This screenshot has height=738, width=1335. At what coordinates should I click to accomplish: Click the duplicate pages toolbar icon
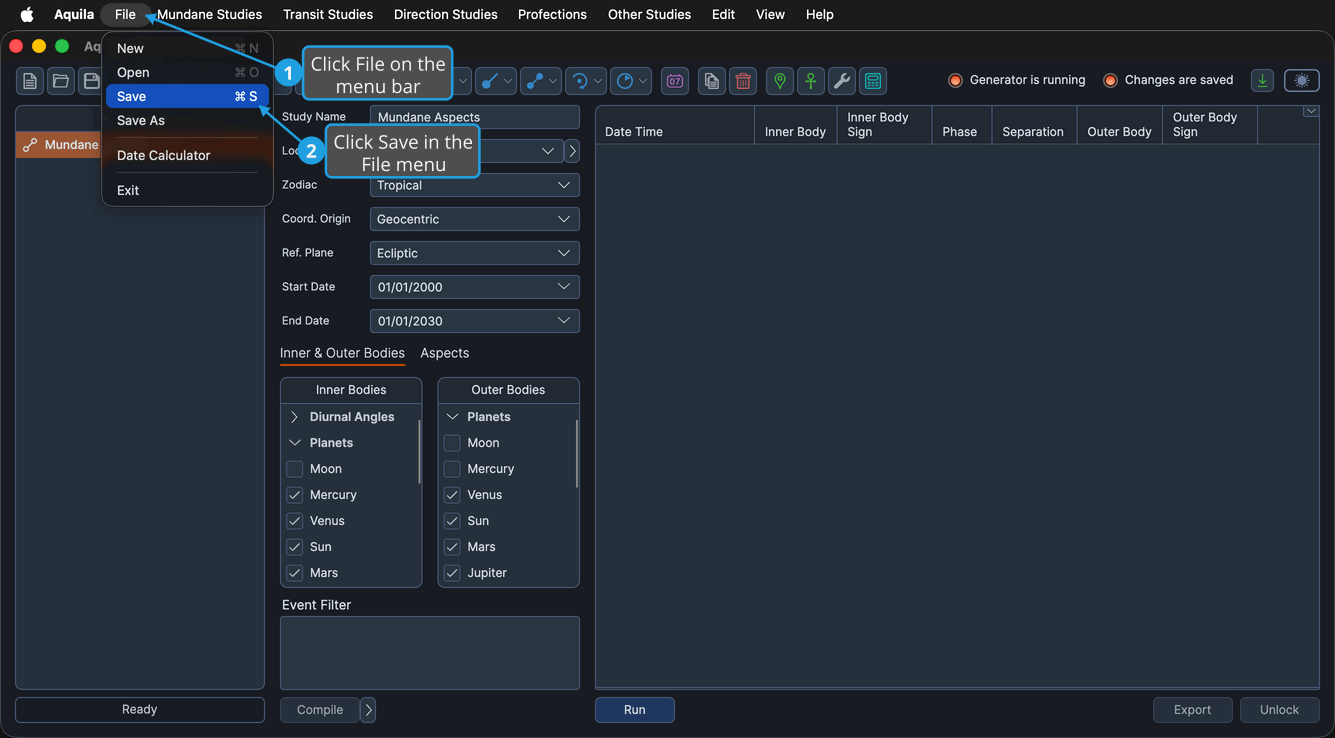pos(712,81)
